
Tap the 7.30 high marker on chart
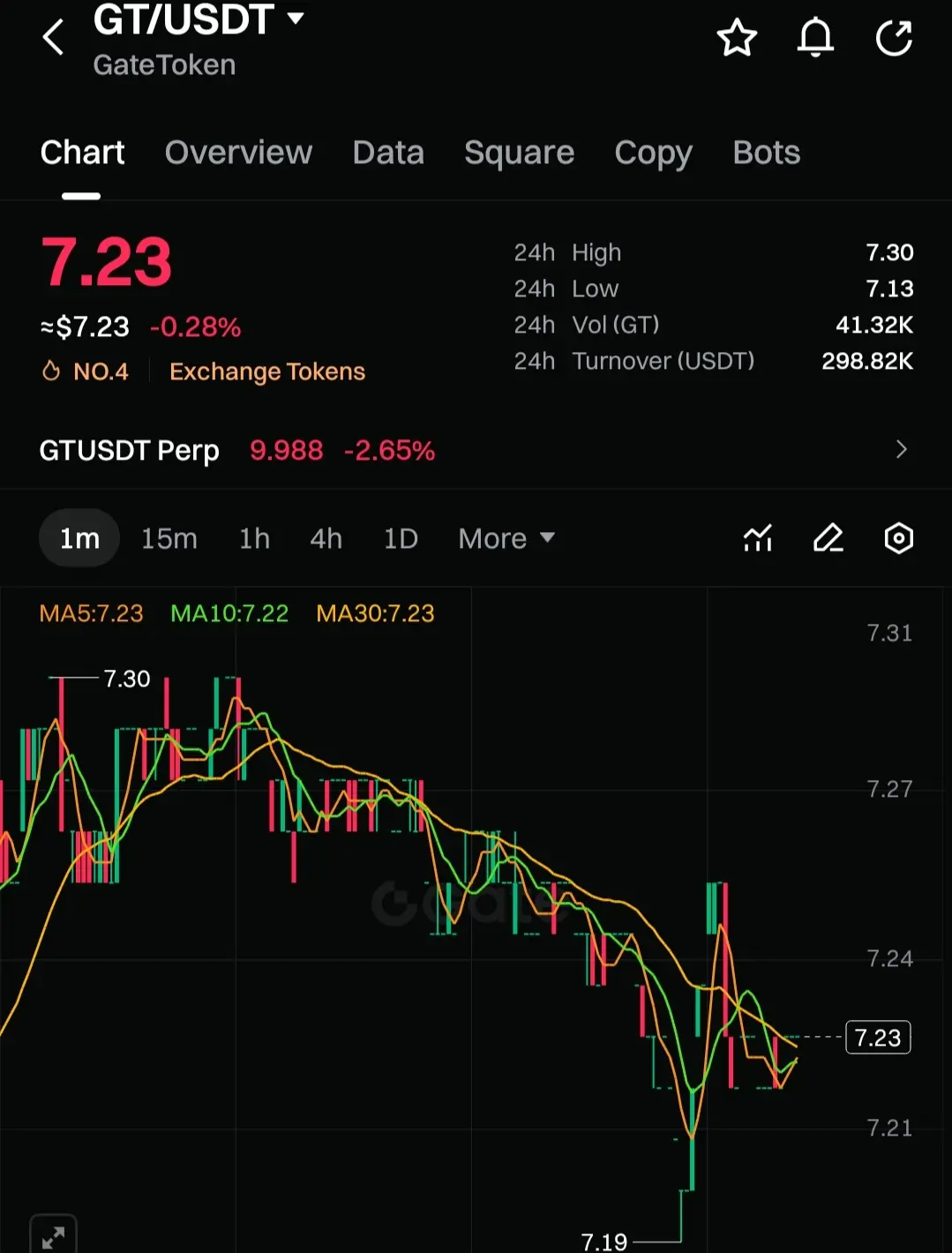coord(127,679)
